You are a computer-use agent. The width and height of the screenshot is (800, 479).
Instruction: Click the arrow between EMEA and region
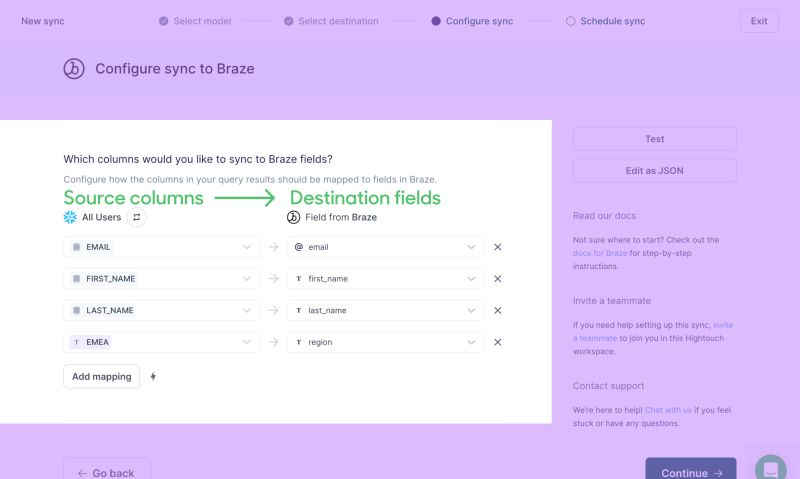pos(273,342)
